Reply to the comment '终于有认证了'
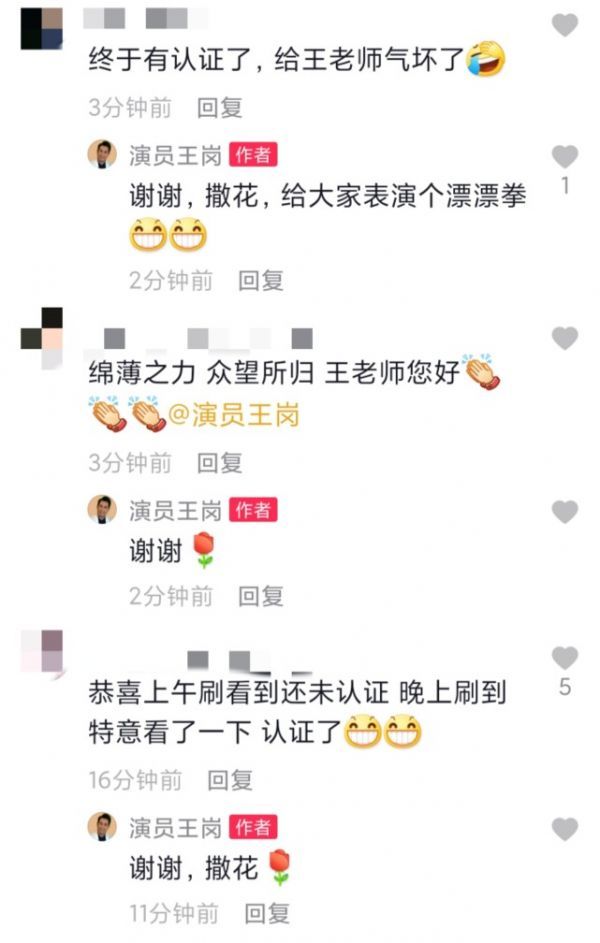This screenshot has width=600, height=943. coord(219,108)
